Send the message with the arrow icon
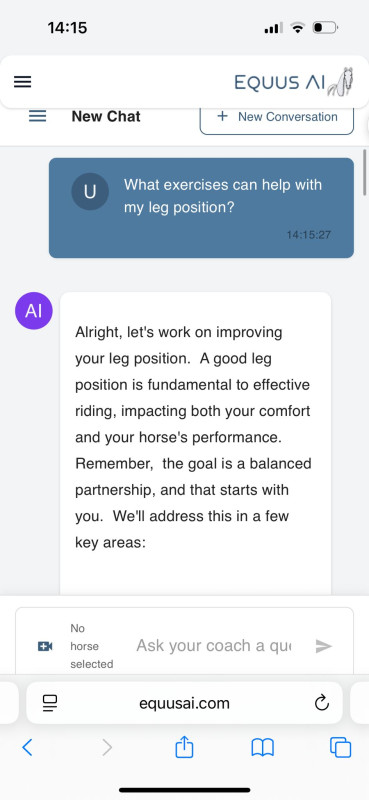This screenshot has height=800, width=369. click(324, 646)
